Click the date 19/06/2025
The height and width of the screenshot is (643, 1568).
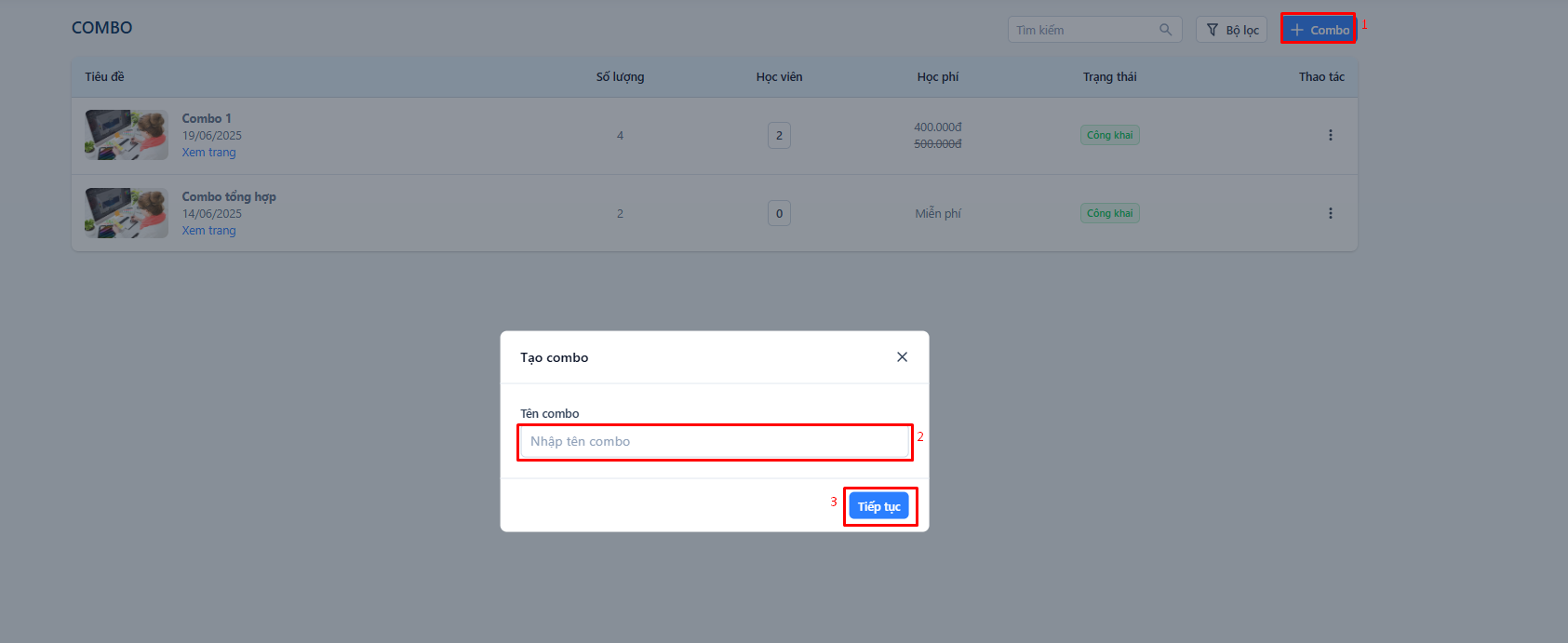(x=212, y=136)
